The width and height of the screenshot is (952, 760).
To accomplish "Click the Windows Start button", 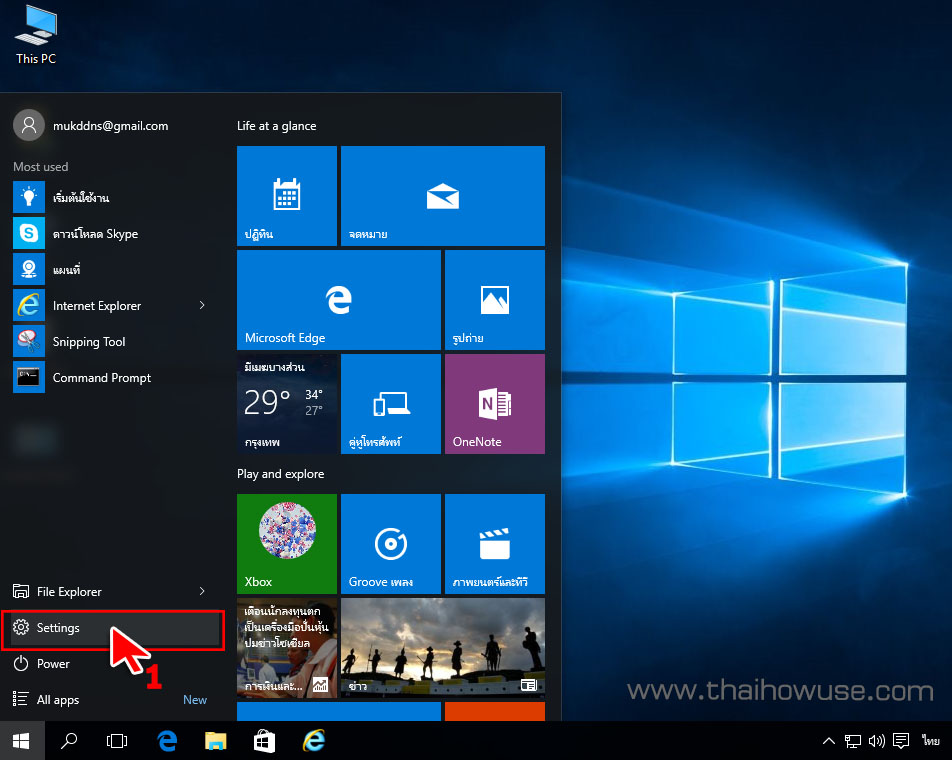I will click(x=22, y=741).
